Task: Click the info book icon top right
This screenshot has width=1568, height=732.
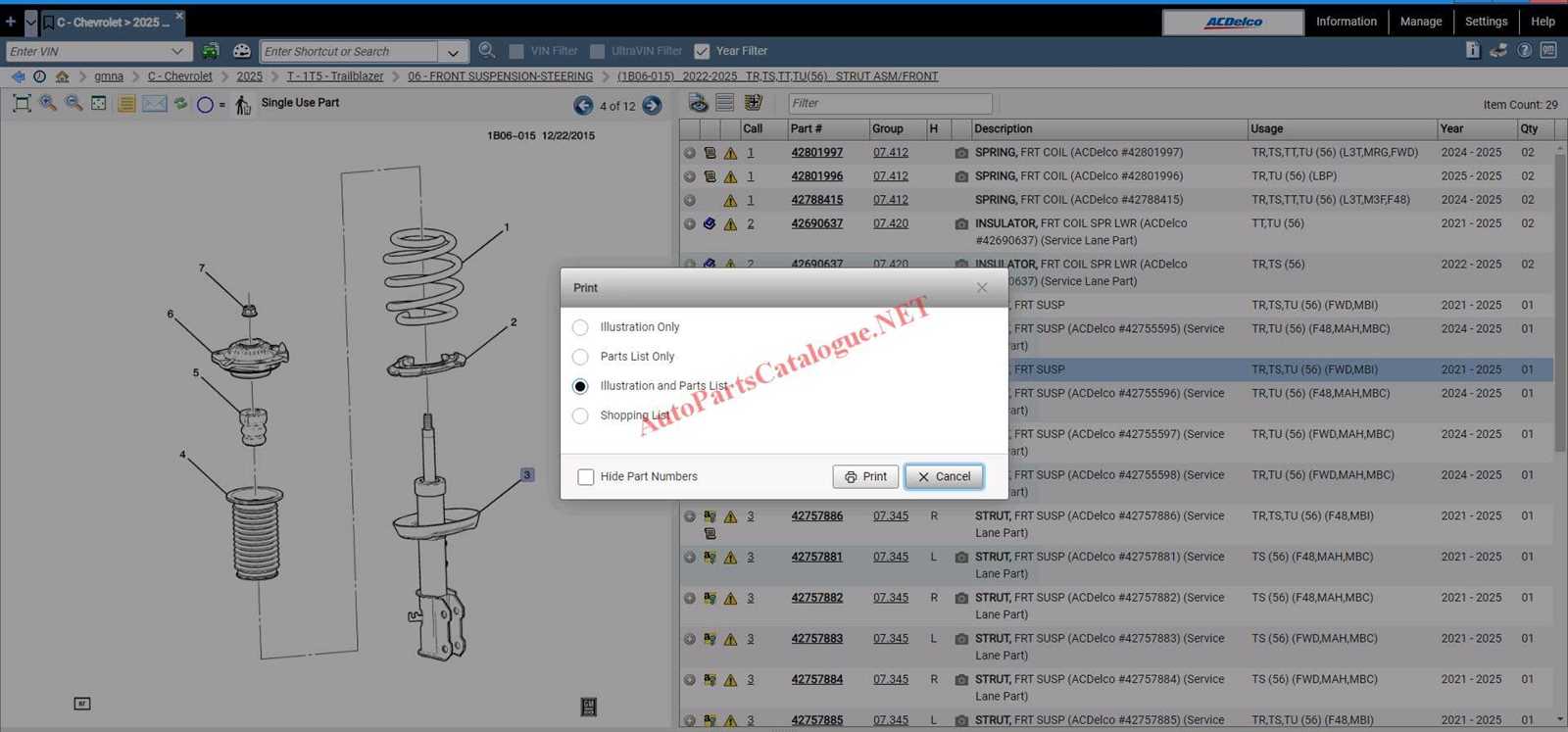Action: tap(1472, 50)
